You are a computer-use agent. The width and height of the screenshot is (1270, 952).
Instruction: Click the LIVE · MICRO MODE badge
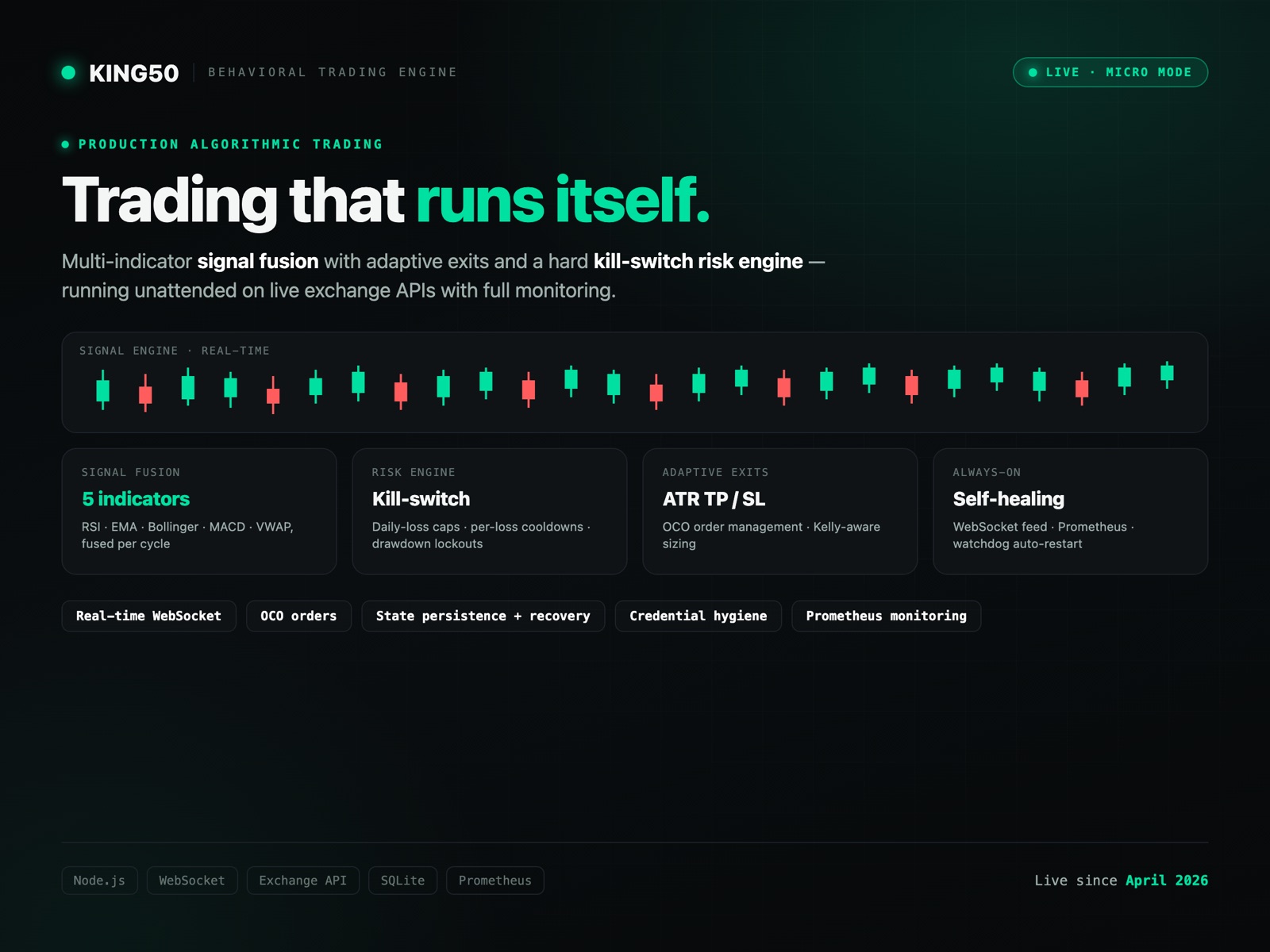point(1110,72)
